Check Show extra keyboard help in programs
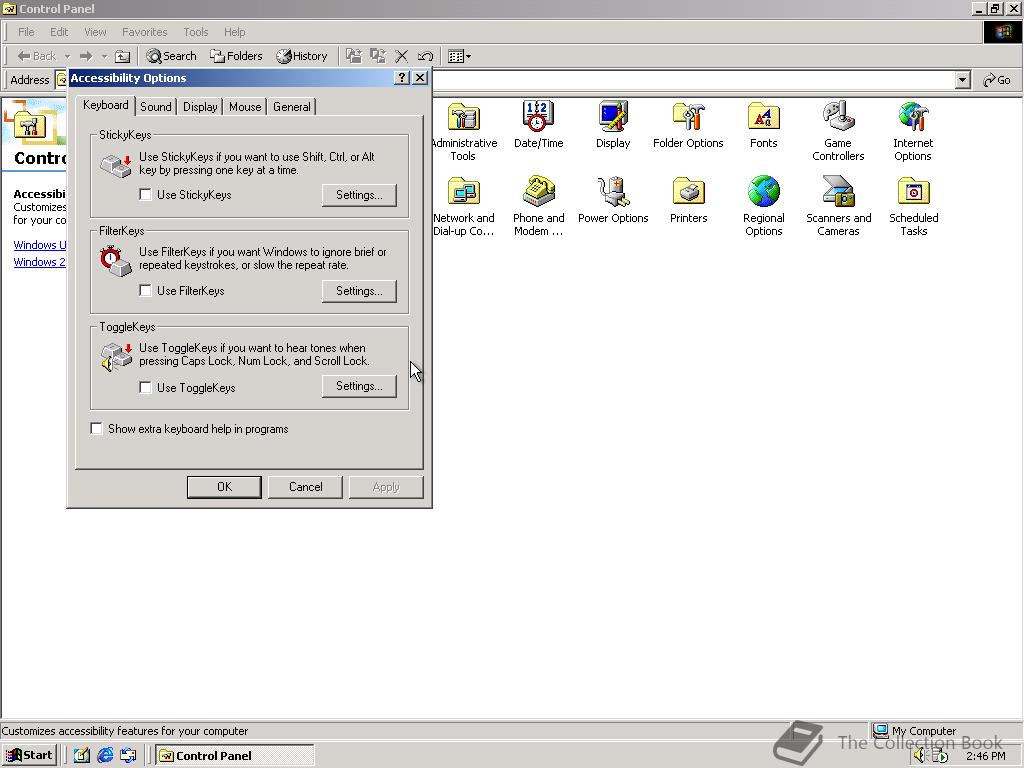Image resolution: width=1024 pixels, height=768 pixels. [x=96, y=428]
